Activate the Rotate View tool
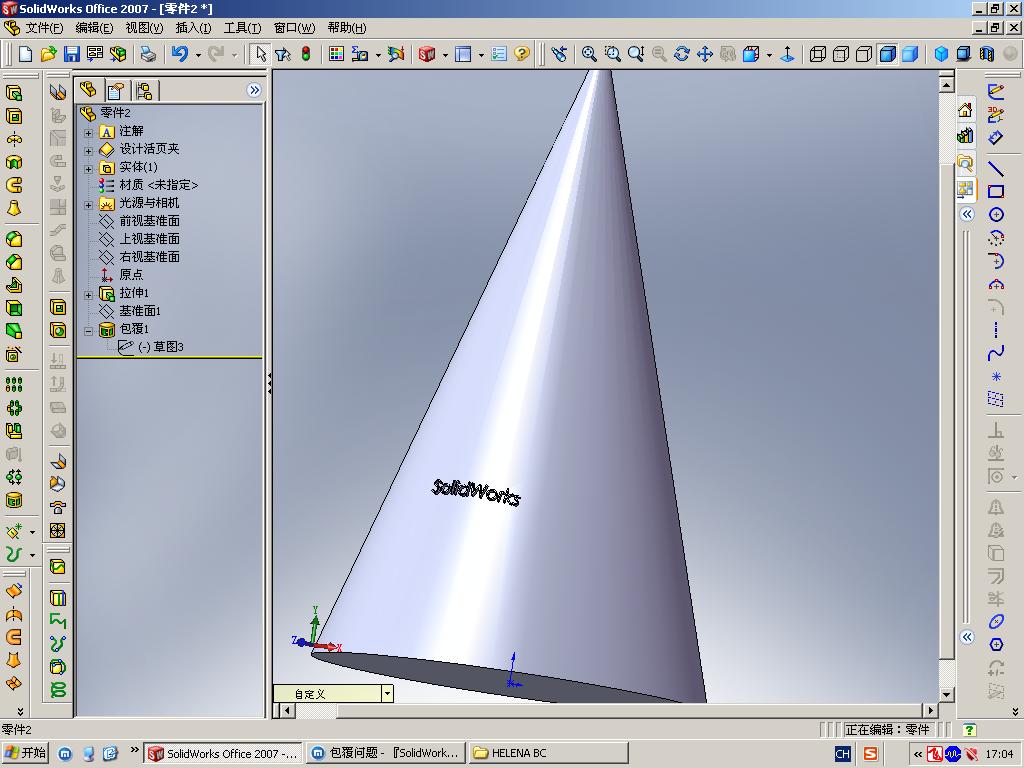This screenshot has height=768, width=1024. (682, 54)
